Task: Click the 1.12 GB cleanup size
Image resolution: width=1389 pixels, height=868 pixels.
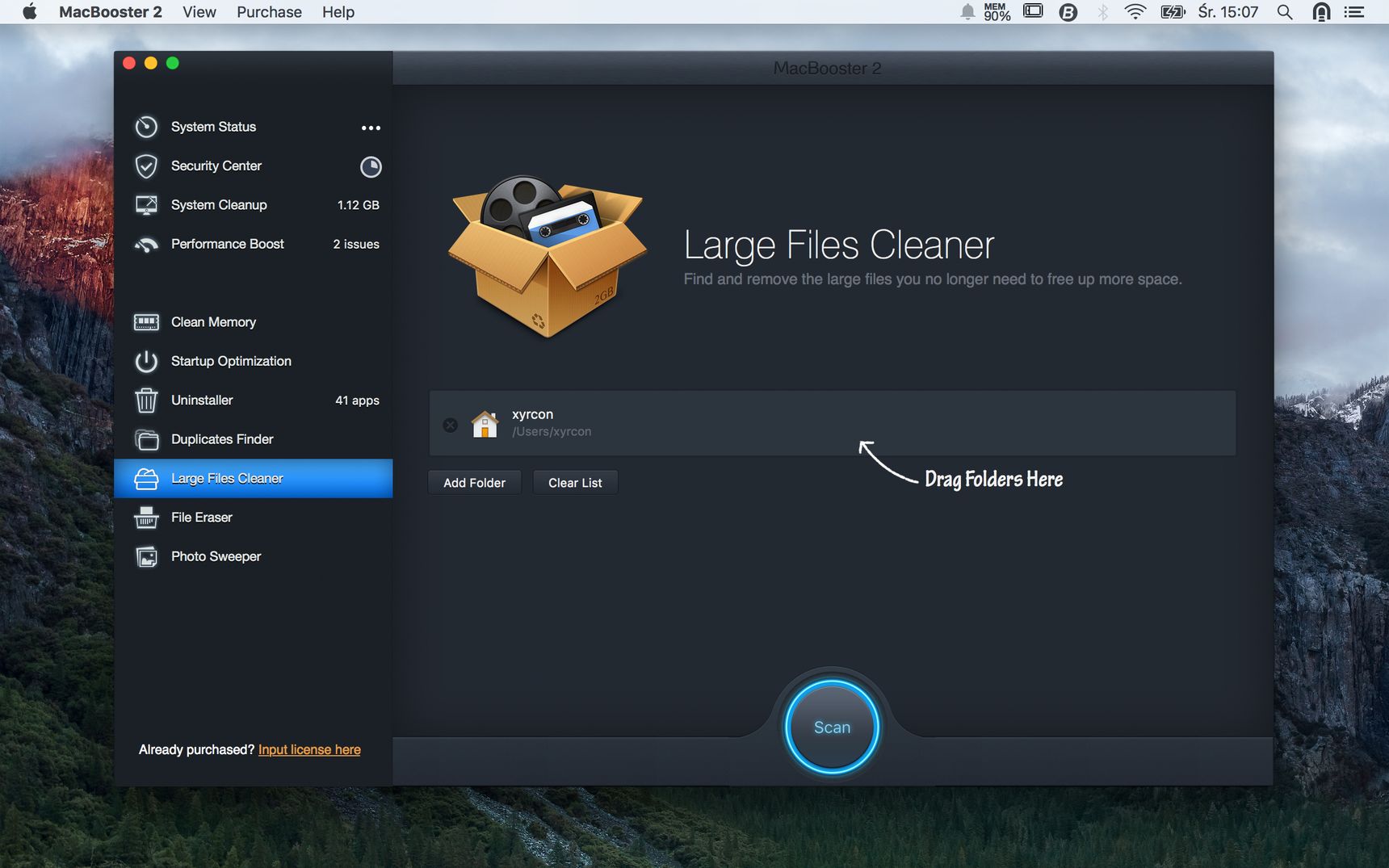Action: tap(359, 205)
